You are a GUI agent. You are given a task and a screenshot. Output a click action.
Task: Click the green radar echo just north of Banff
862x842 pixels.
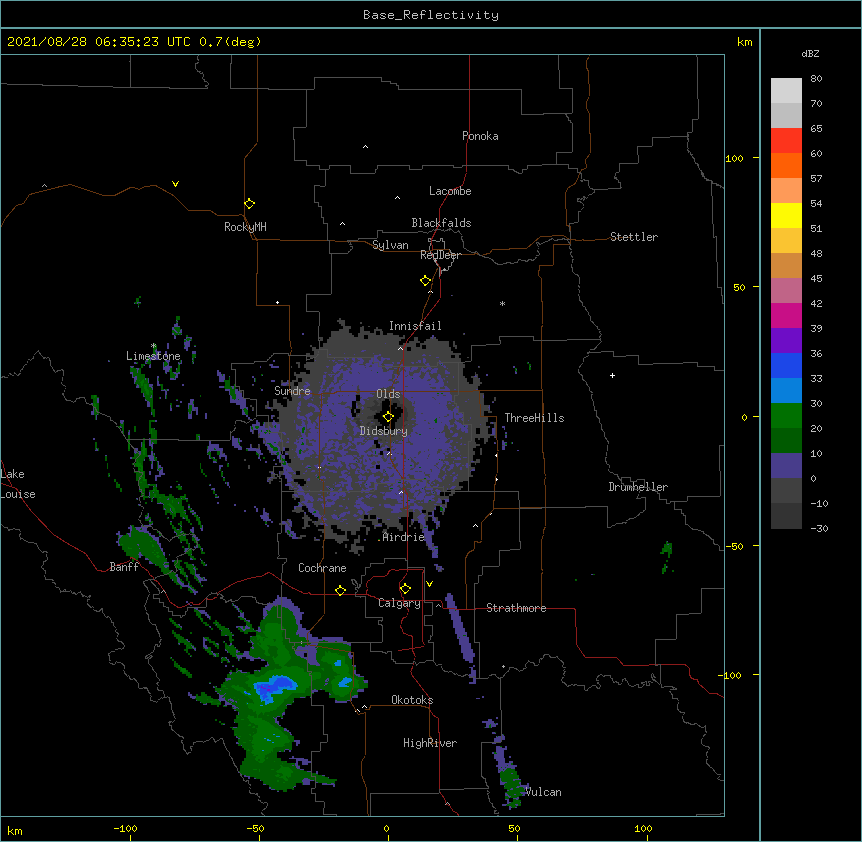(x=142, y=544)
